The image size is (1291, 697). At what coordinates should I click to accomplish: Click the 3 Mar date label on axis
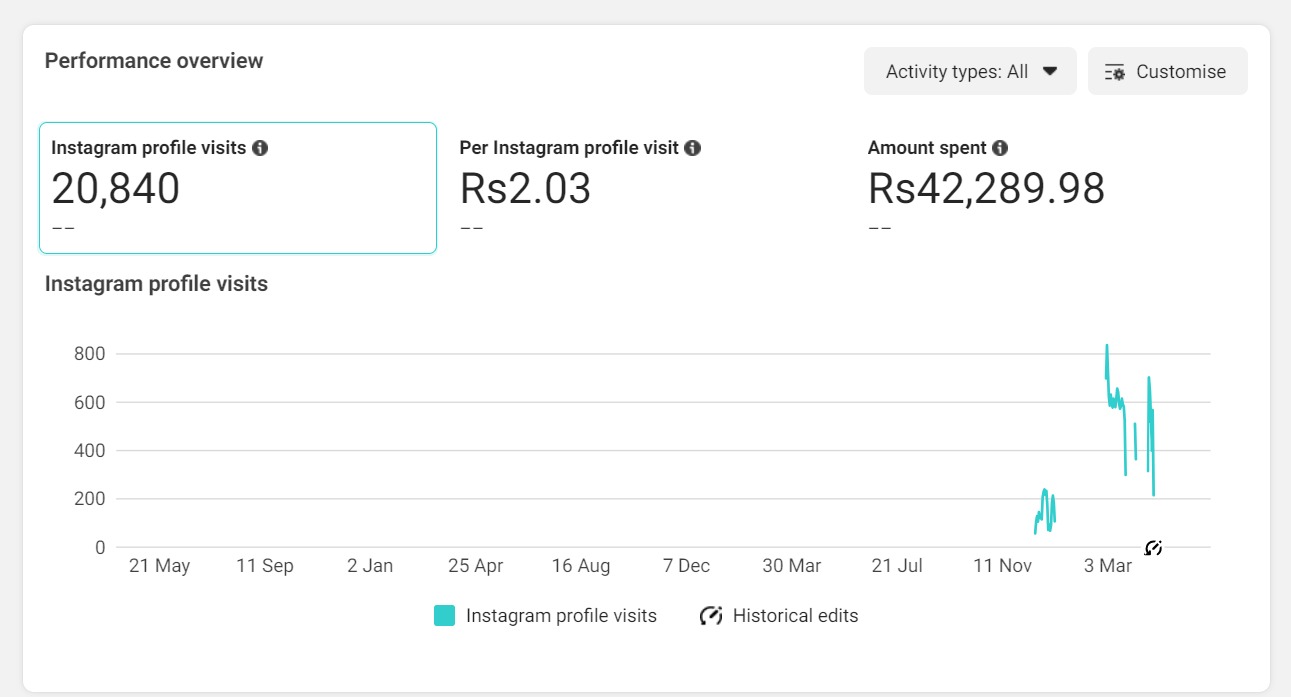point(1108,566)
